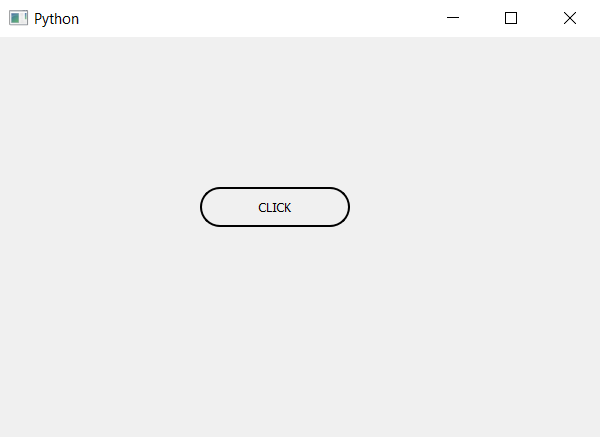The width and height of the screenshot is (600, 437).
Task: Activate the pill-shaped CLICK push button
Action: (x=275, y=207)
